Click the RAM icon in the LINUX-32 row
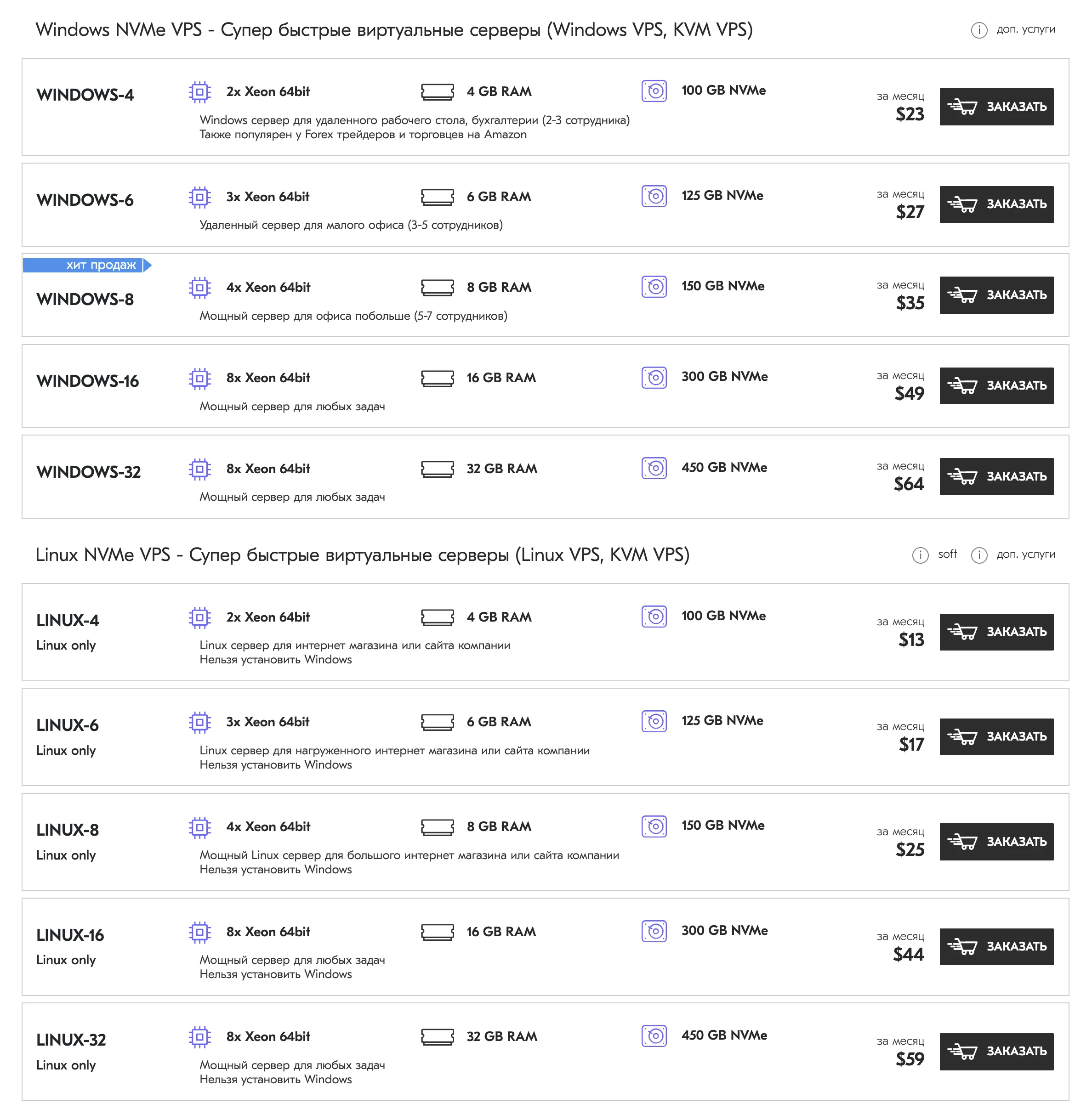 [x=437, y=1037]
